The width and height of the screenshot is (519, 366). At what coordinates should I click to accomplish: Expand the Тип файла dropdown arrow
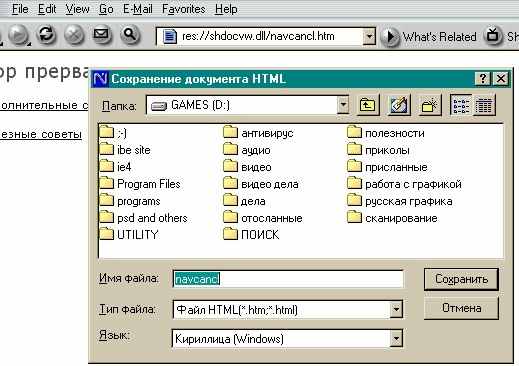pos(396,310)
